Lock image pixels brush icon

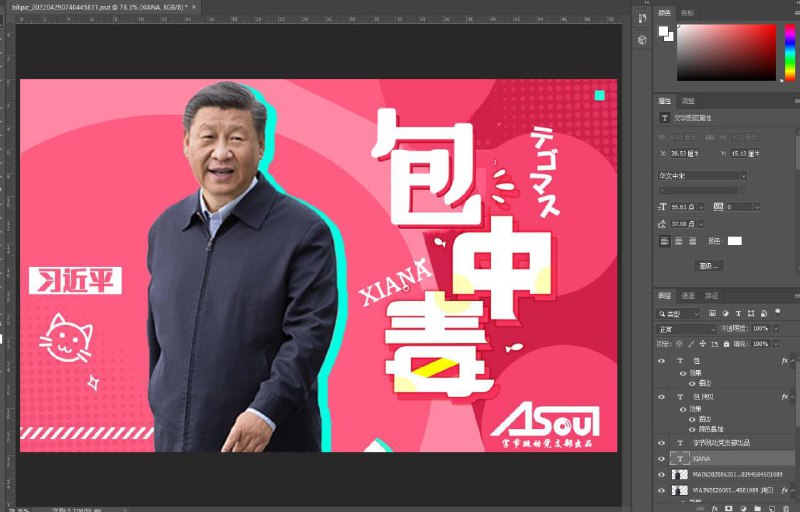[691, 344]
